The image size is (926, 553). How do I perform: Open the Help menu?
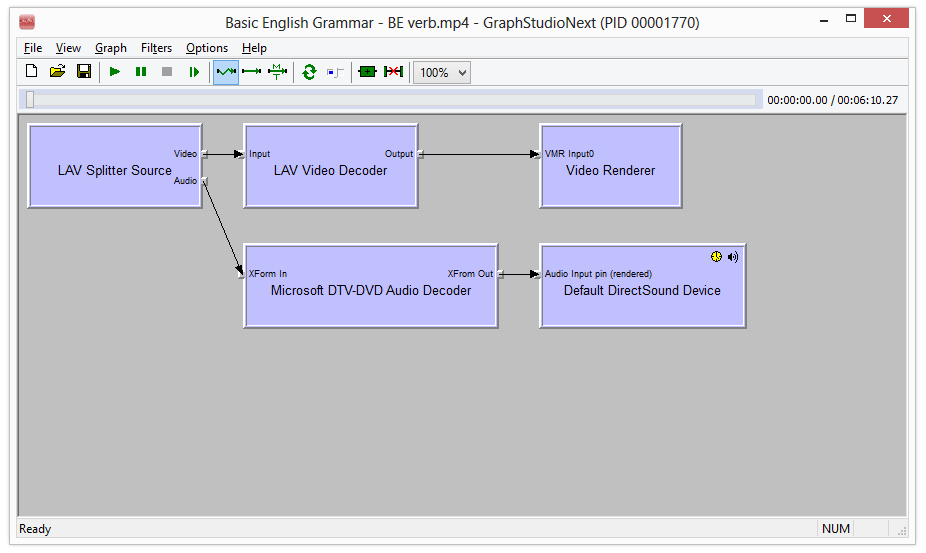pyautogui.click(x=254, y=48)
